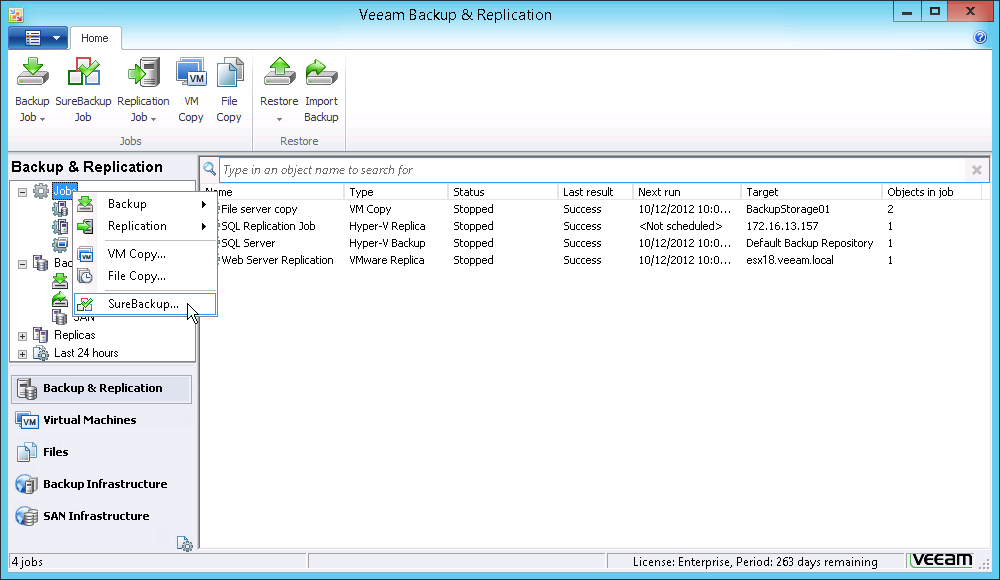Expand the Backup submenu arrow
1000x580 pixels.
point(204,204)
